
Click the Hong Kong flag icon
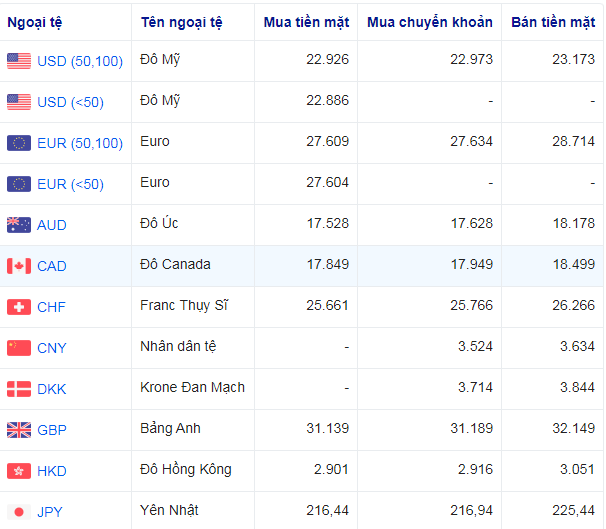coord(19,471)
